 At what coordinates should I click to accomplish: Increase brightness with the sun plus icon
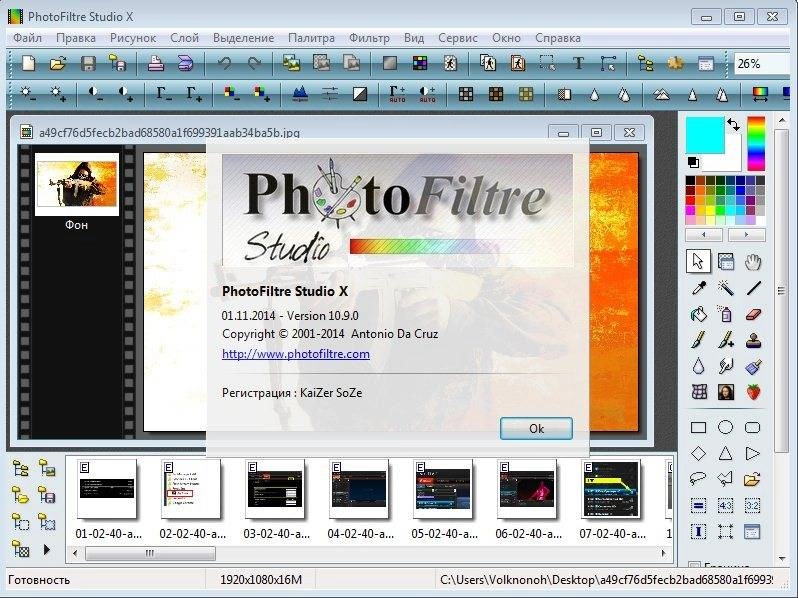click(x=59, y=94)
